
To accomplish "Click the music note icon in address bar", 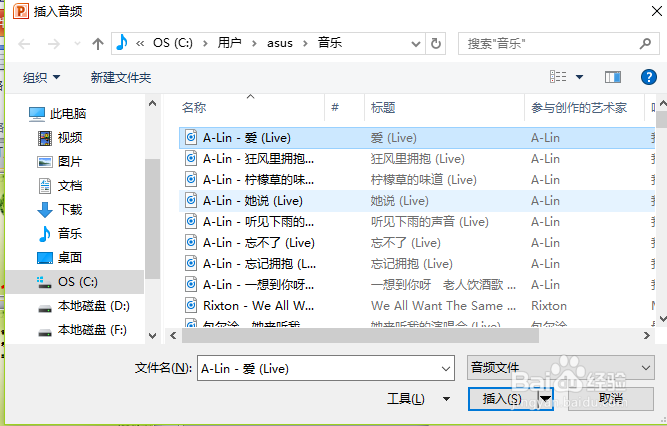I will (x=122, y=43).
